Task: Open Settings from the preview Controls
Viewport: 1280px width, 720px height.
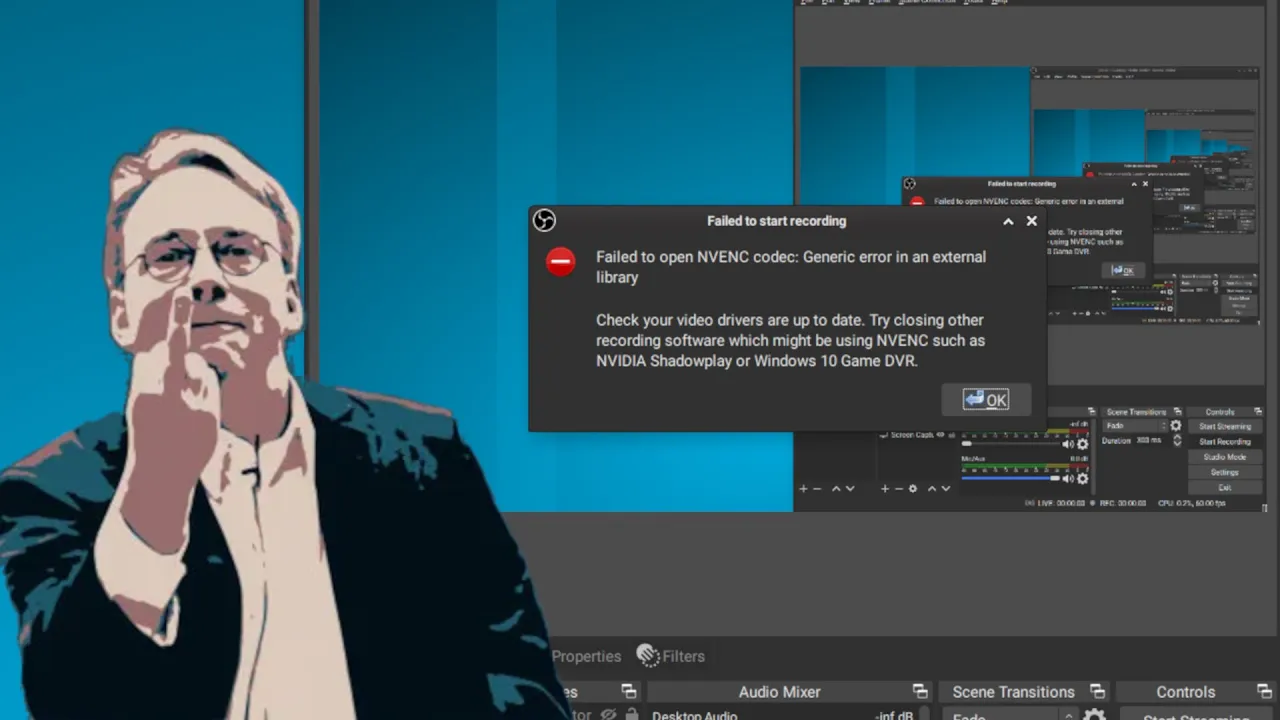Action: pyautogui.click(x=1225, y=472)
